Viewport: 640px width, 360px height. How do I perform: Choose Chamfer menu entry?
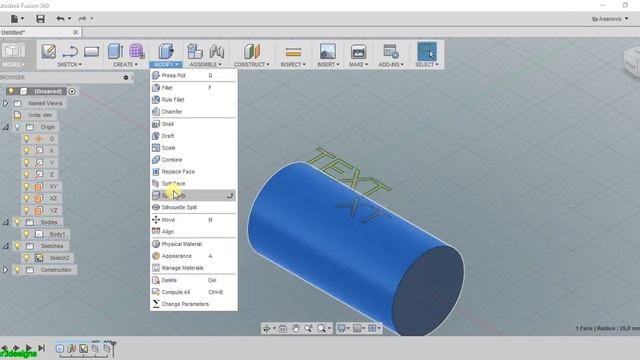193,111
